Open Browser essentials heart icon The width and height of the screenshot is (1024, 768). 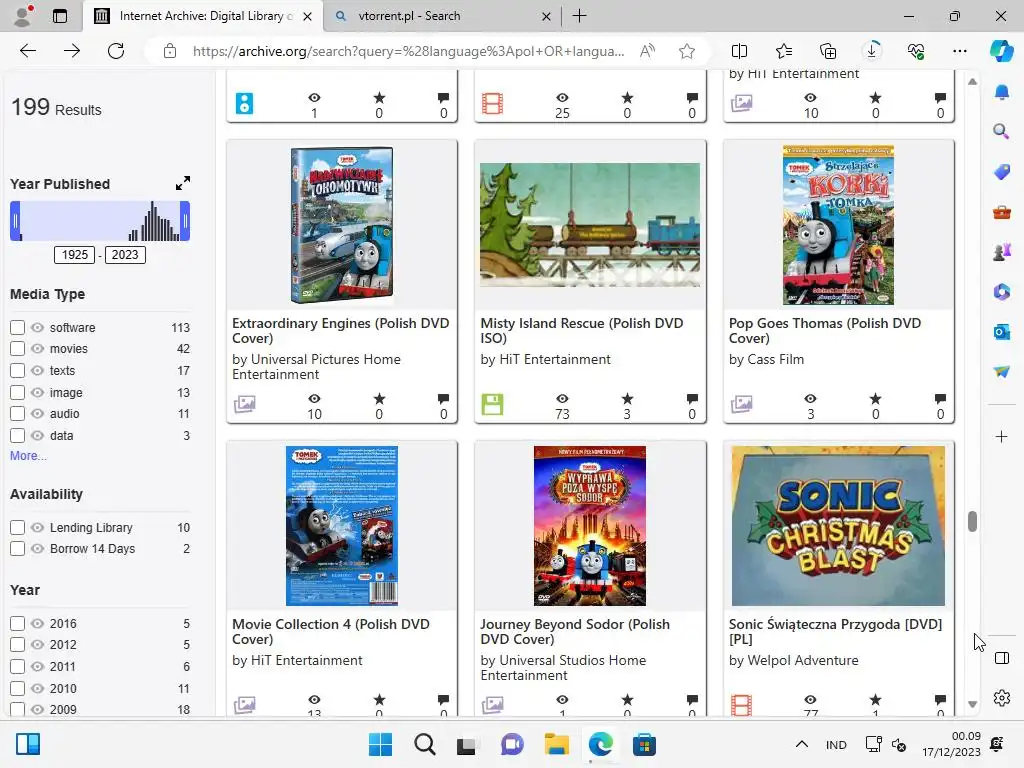pyautogui.click(x=916, y=51)
